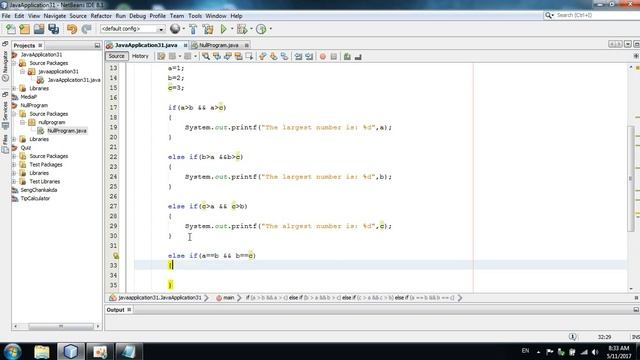Switch to History view
Viewport: 640px width, 360px height.
140,56
